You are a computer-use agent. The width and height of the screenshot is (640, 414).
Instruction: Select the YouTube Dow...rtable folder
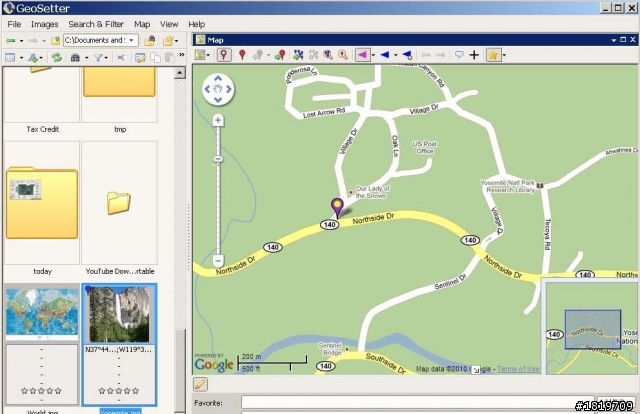(x=119, y=203)
